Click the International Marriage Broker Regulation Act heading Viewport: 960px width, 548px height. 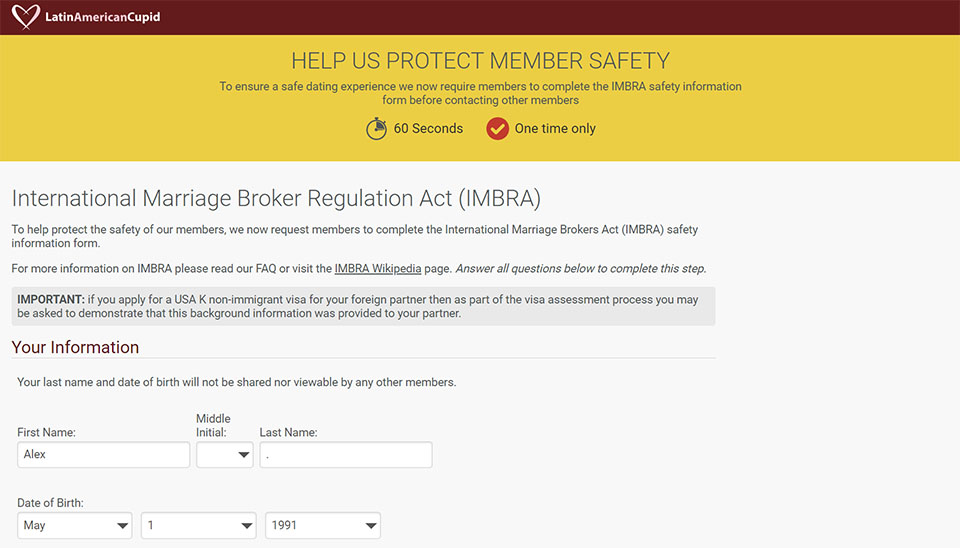coord(276,198)
